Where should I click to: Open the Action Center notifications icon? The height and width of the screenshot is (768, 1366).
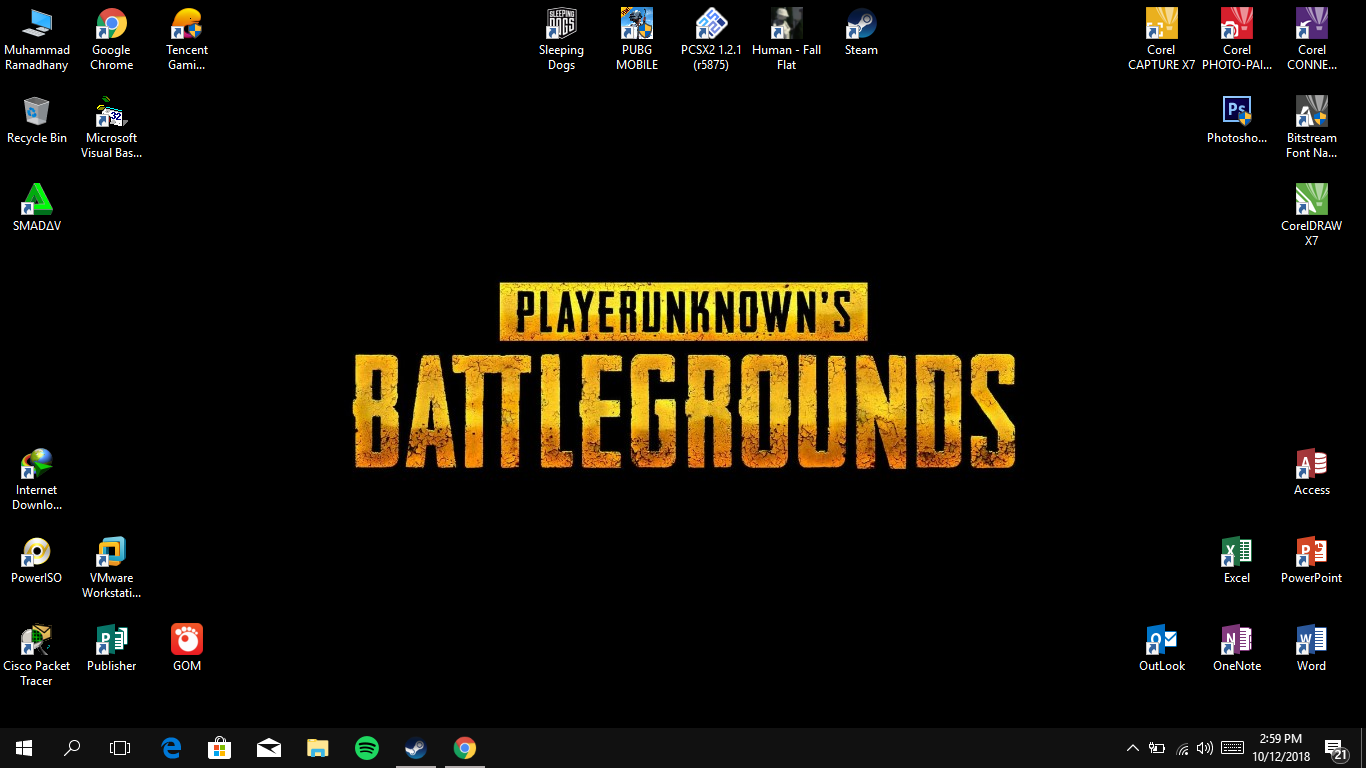pos(1336,748)
